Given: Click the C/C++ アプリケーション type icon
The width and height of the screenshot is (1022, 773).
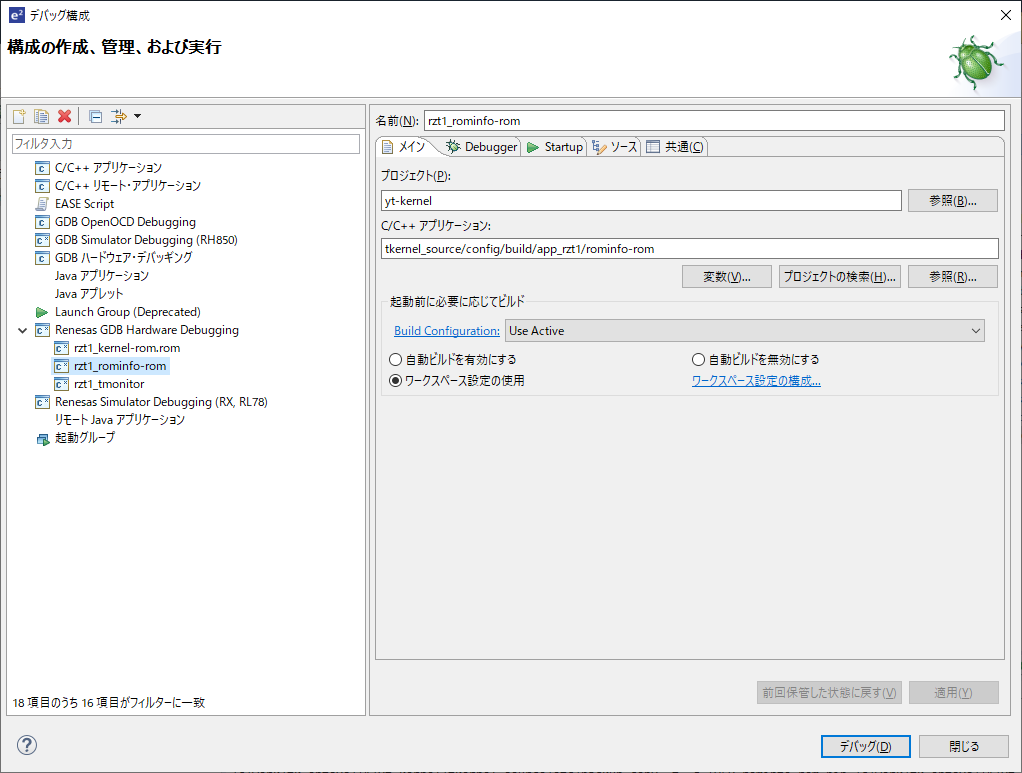Looking at the screenshot, I should 42,168.
